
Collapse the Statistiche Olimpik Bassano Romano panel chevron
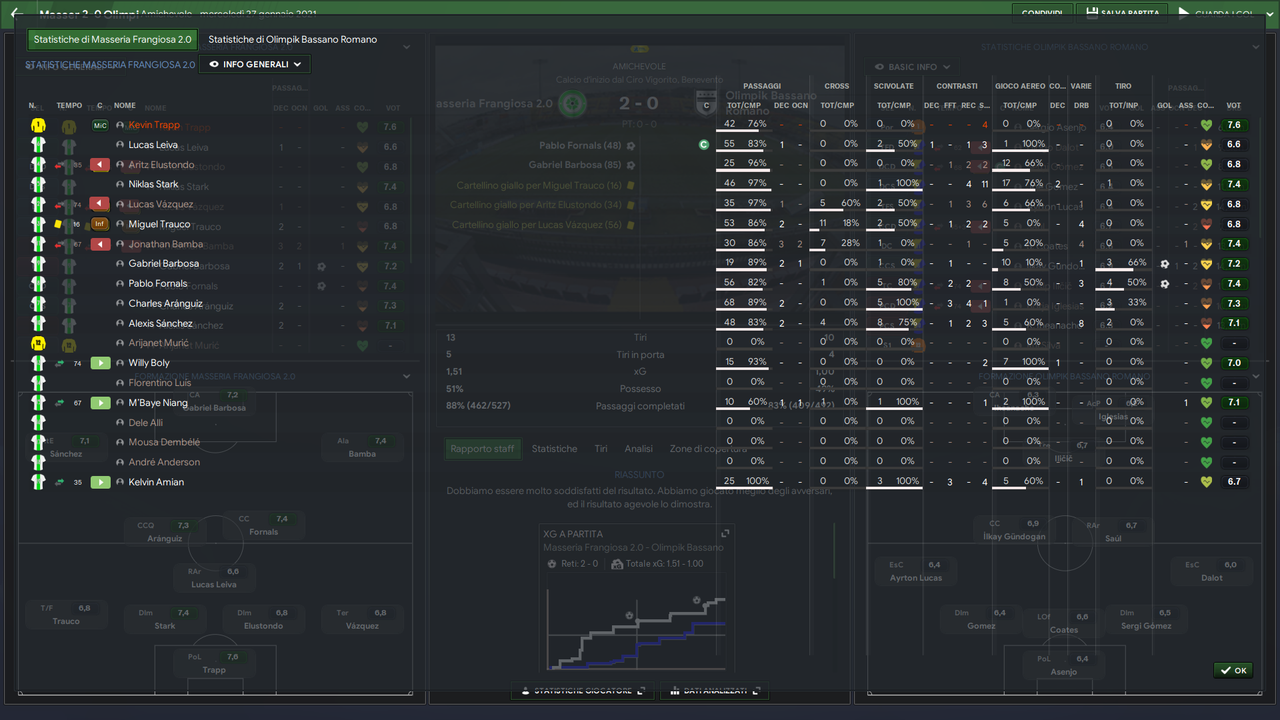(x=1255, y=47)
